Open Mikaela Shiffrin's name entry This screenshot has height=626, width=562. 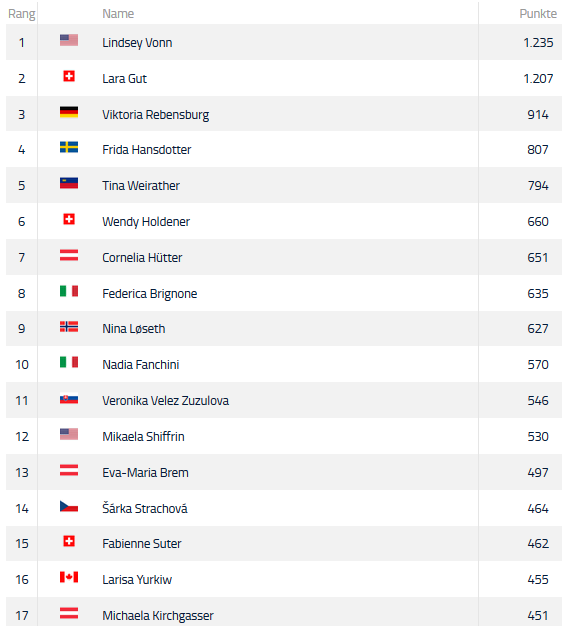tap(143, 436)
